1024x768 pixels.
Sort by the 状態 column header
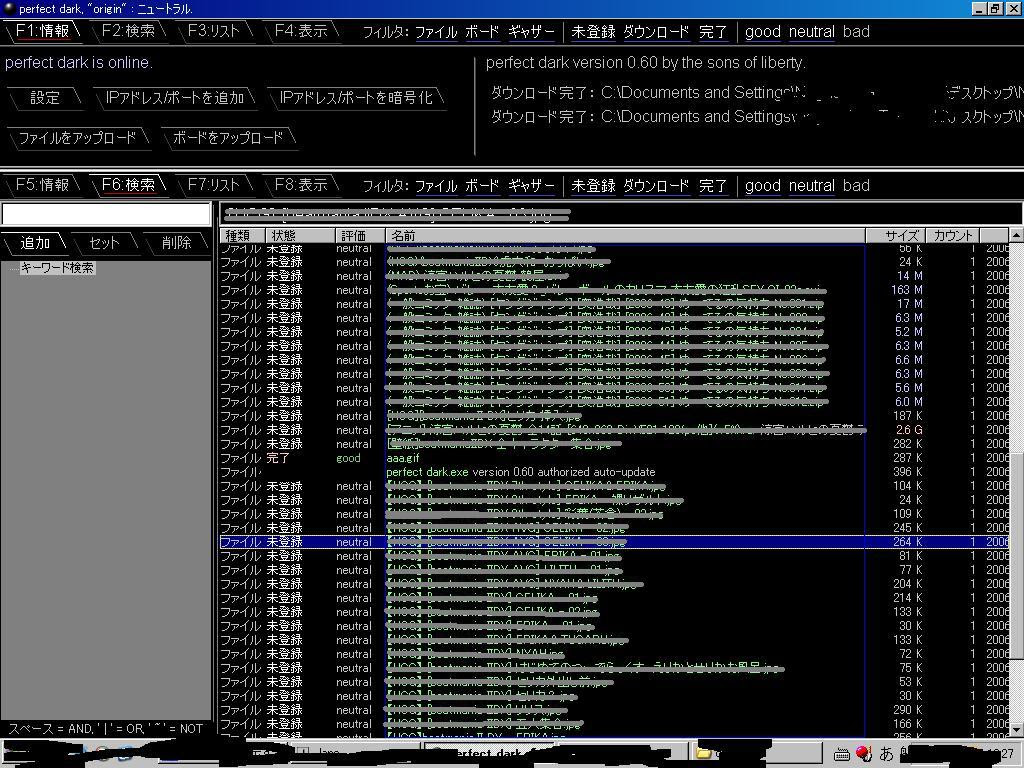(x=300, y=236)
